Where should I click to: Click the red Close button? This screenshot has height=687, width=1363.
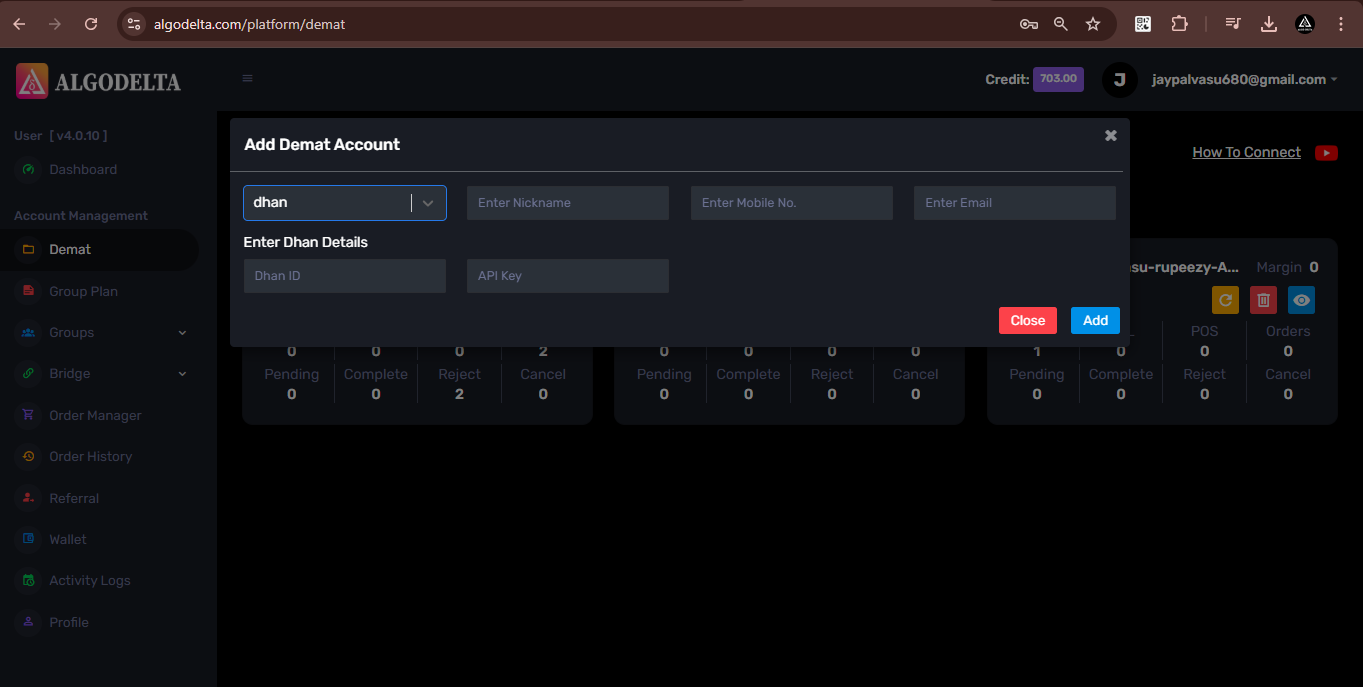pyautogui.click(x=1027, y=320)
